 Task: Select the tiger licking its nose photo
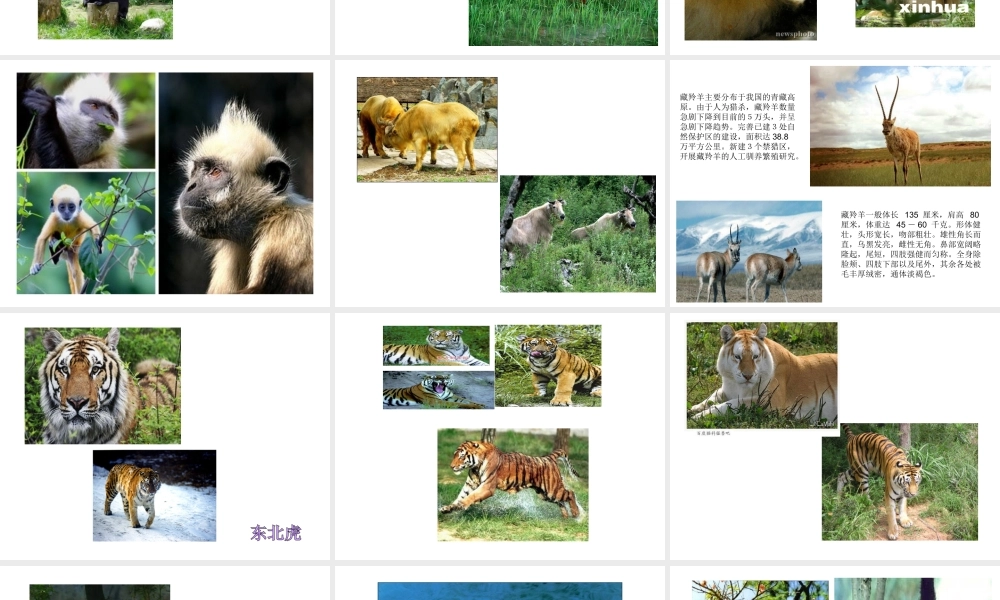coord(548,365)
